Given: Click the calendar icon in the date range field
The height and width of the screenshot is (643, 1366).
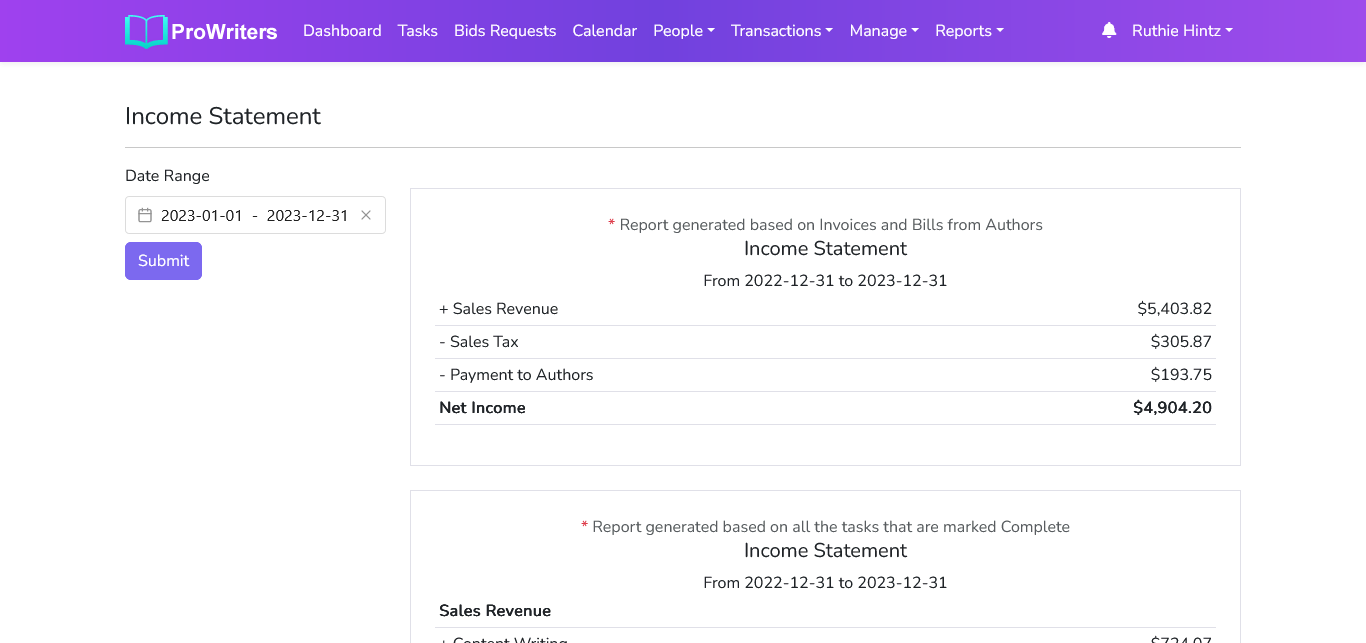Looking at the screenshot, I should click(145, 215).
